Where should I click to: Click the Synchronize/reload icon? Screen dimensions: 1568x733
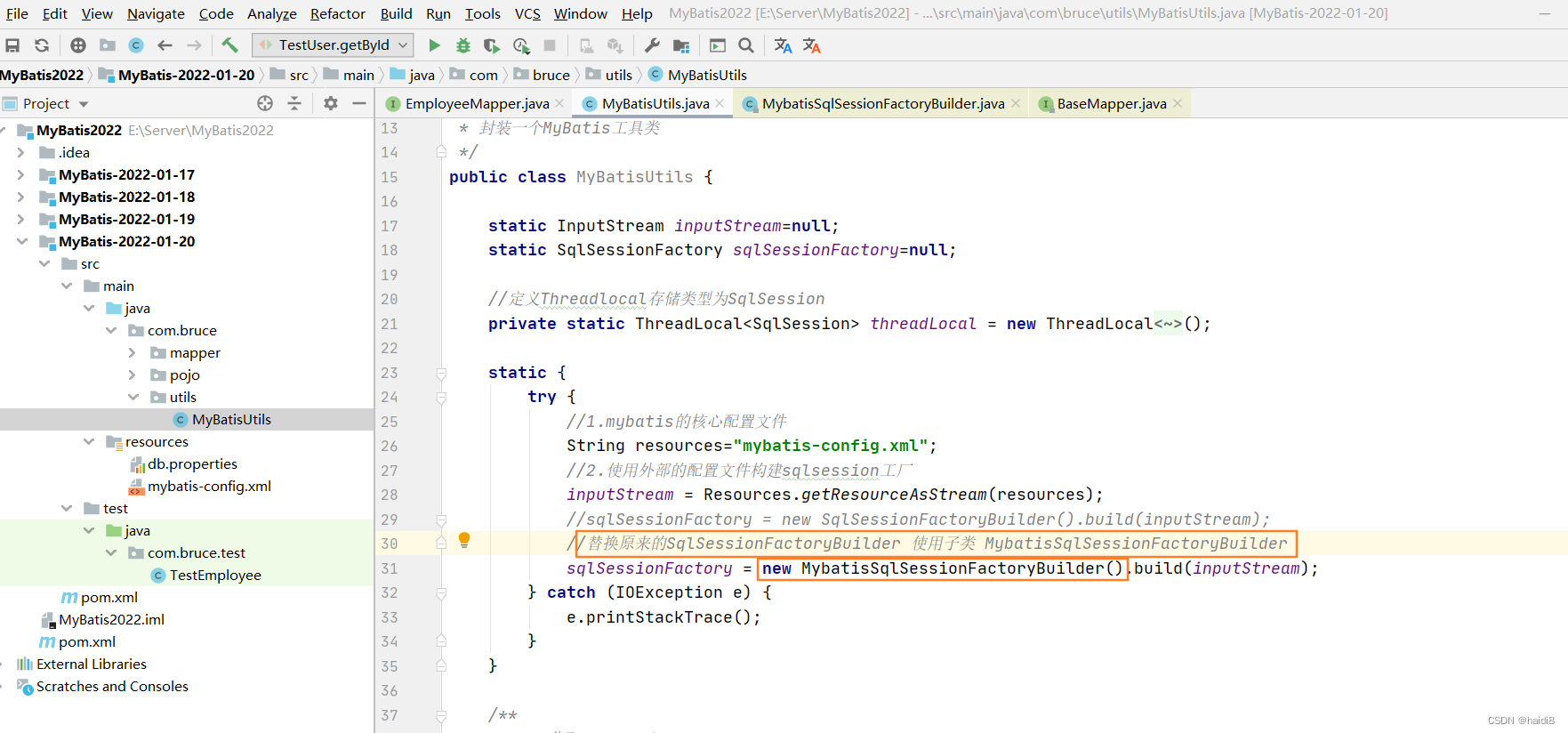click(x=42, y=45)
